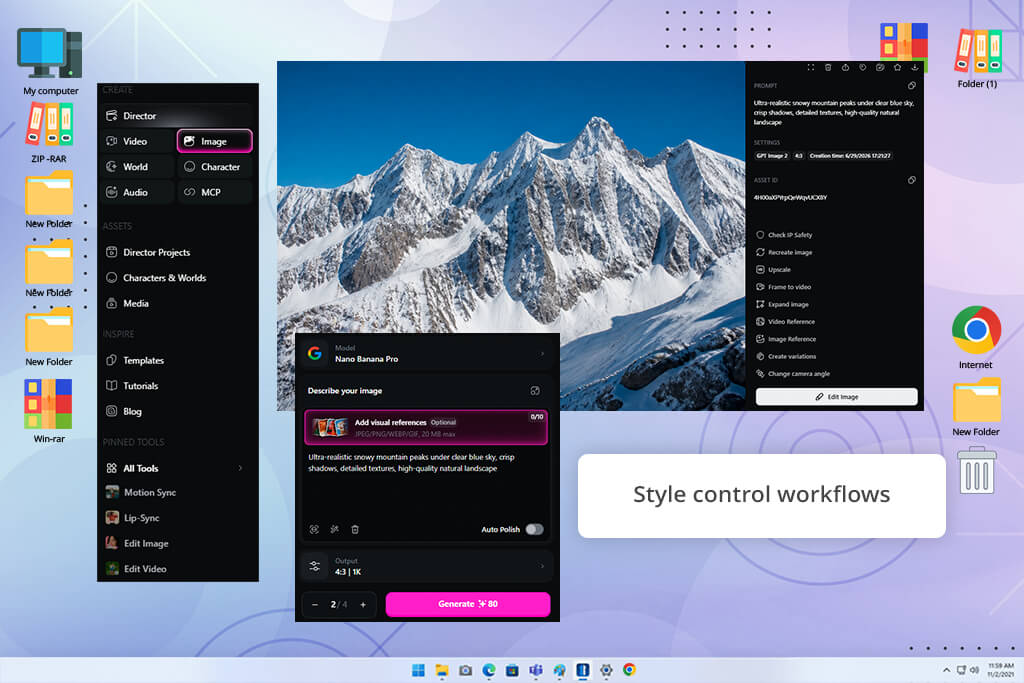The image size is (1024, 683).
Task: Click Check IP Safety action
Action: click(784, 235)
